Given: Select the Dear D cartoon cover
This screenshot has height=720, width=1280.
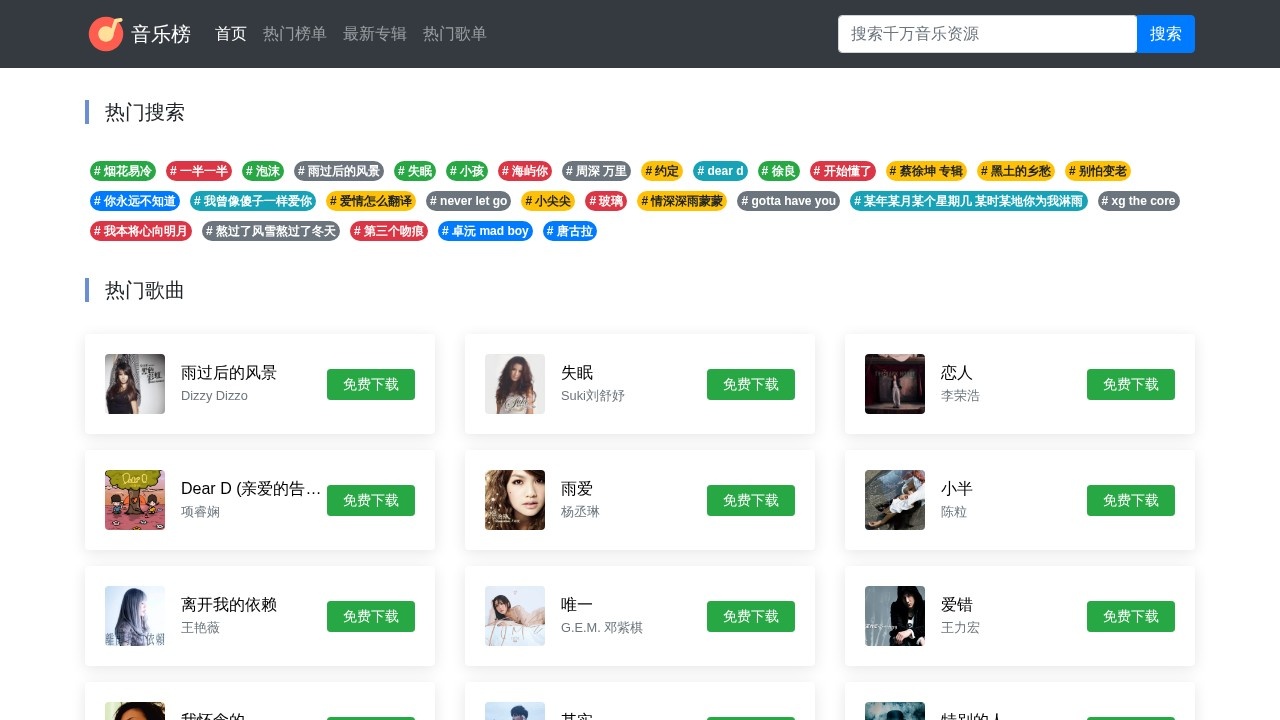Looking at the screenshot, I should click(135, 500).
